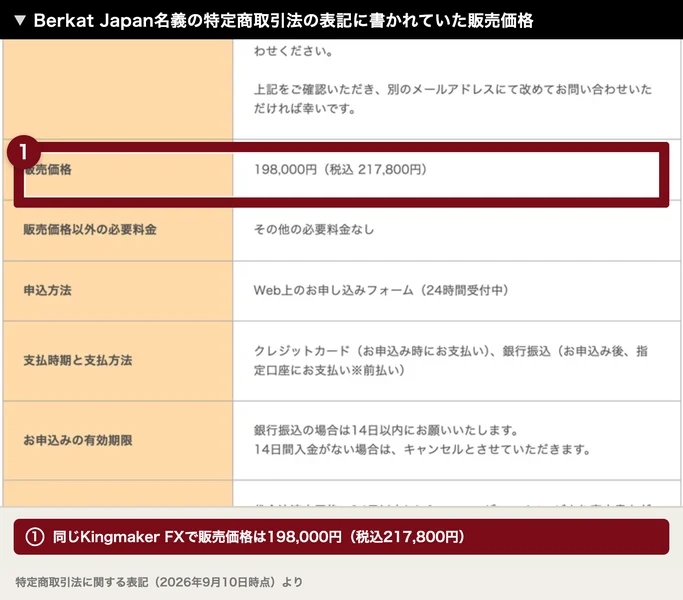Viewport: 683px width, 600px height.
Task: Select the text その他の必要料金なし
Action: coord(314,230)
